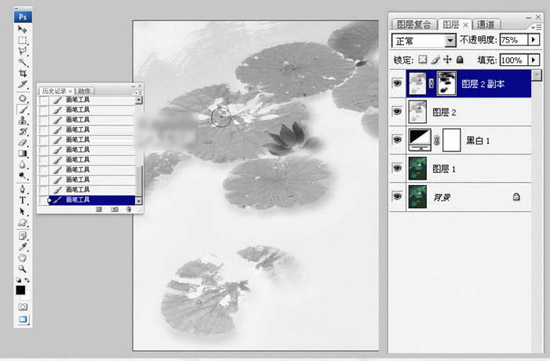Viewport: 550px width, 361px height.
Task: Select the Clone Stamp tool
Action: [22, 121]
